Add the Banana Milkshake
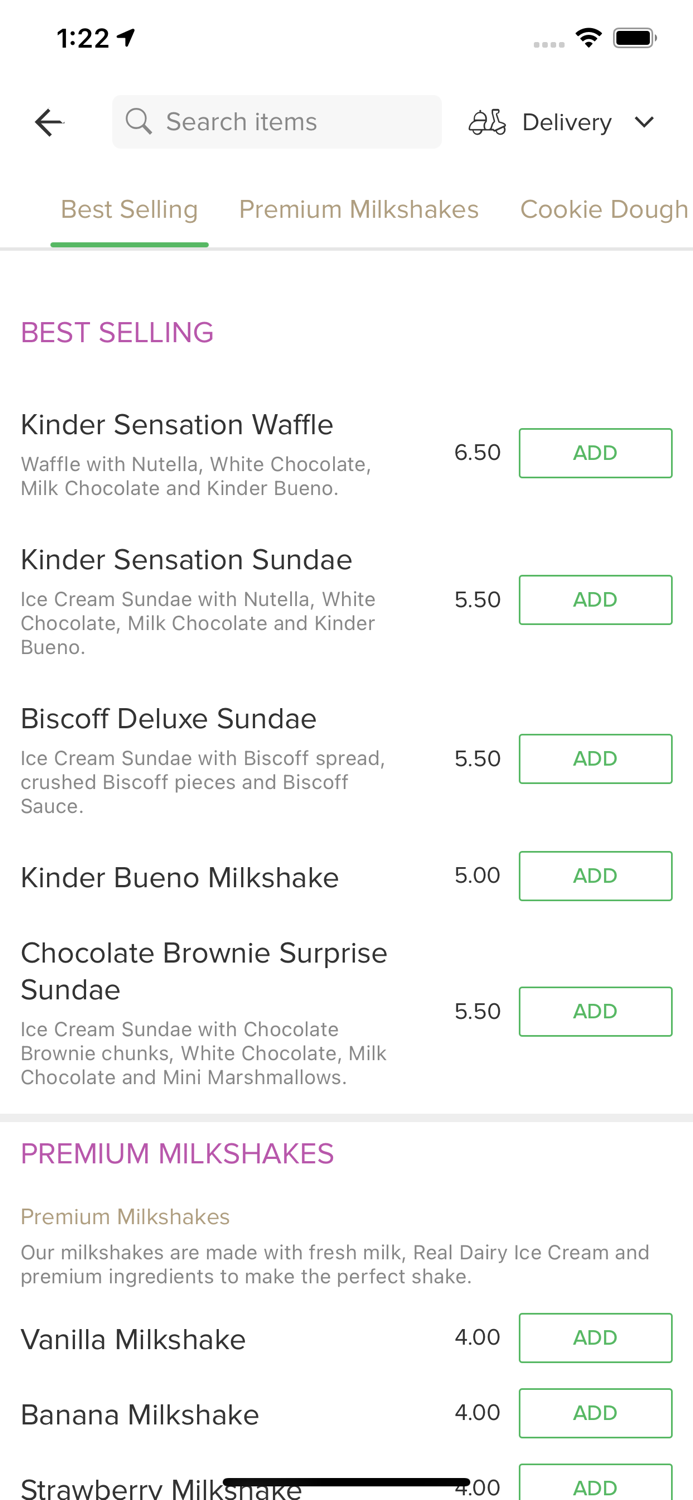Screen dimensions: 693x1500 click(x=595, y=1413)
